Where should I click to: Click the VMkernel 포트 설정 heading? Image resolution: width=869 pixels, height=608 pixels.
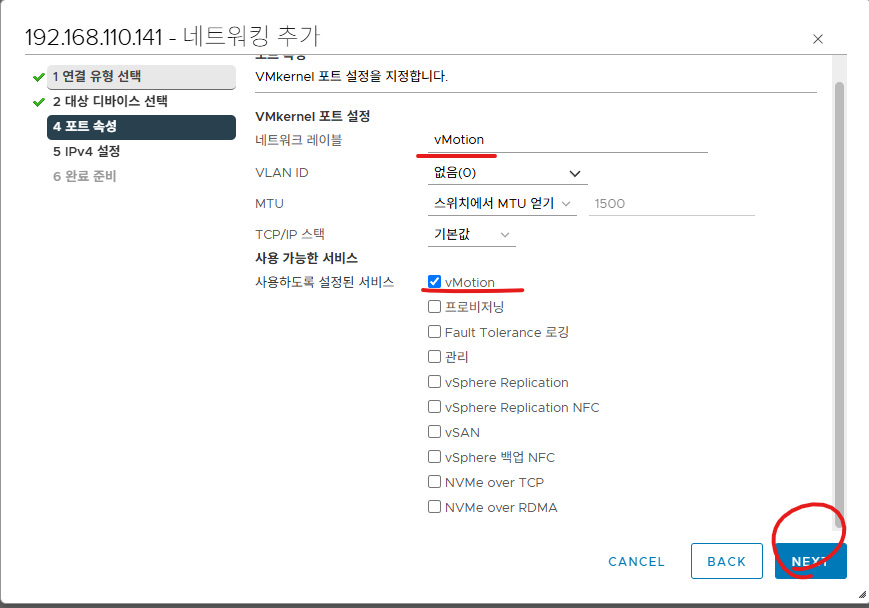point(313,116)
